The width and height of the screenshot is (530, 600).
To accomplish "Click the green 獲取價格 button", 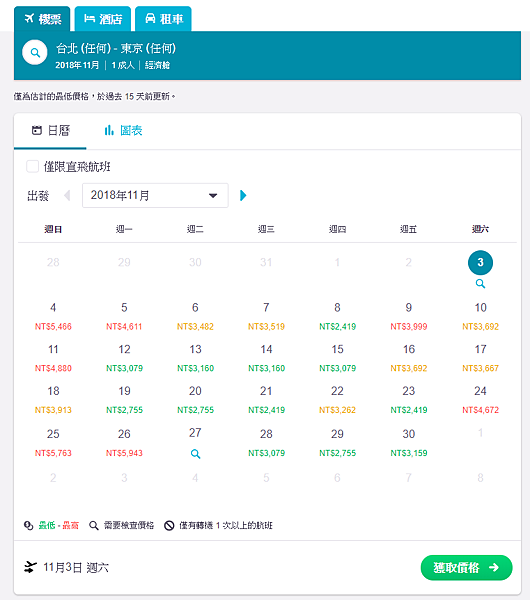I will (466, 567).
